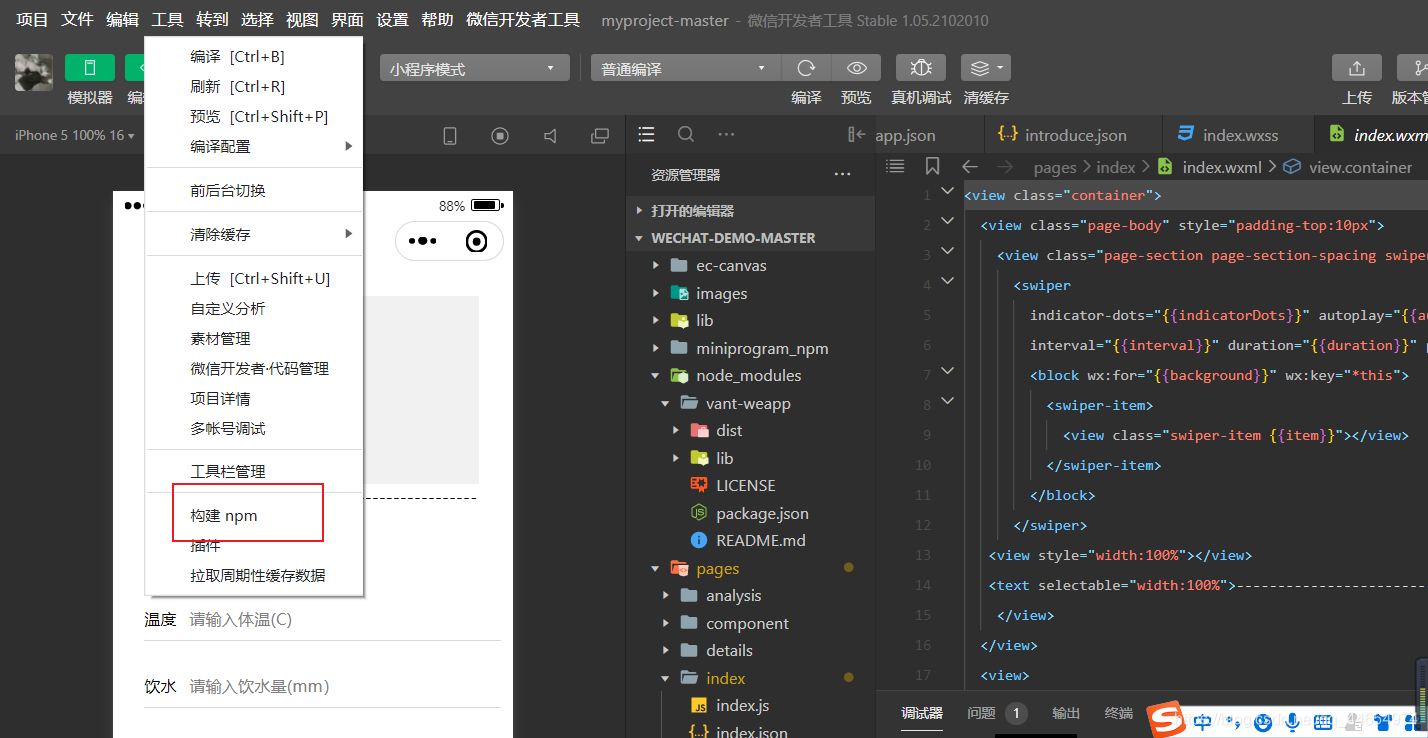Select 编译 [Ctrl+B] menu item

point(254,57)
